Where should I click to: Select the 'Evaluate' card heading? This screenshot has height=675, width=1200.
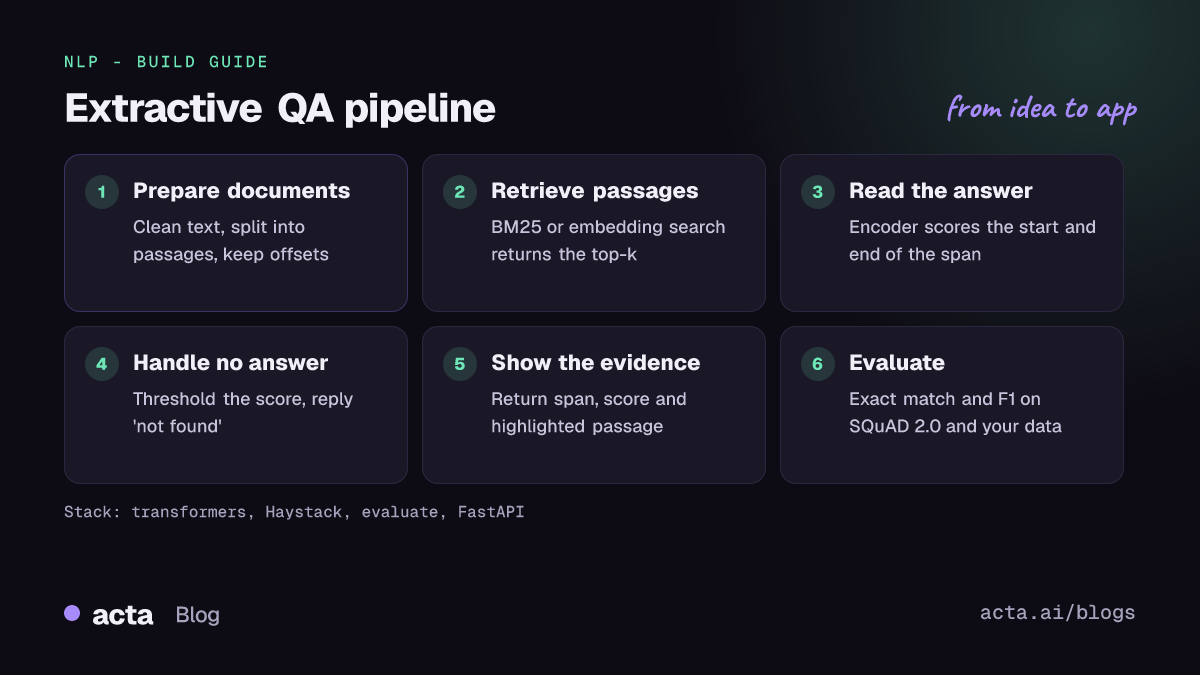pyautogui.click(x=896, y=363)
